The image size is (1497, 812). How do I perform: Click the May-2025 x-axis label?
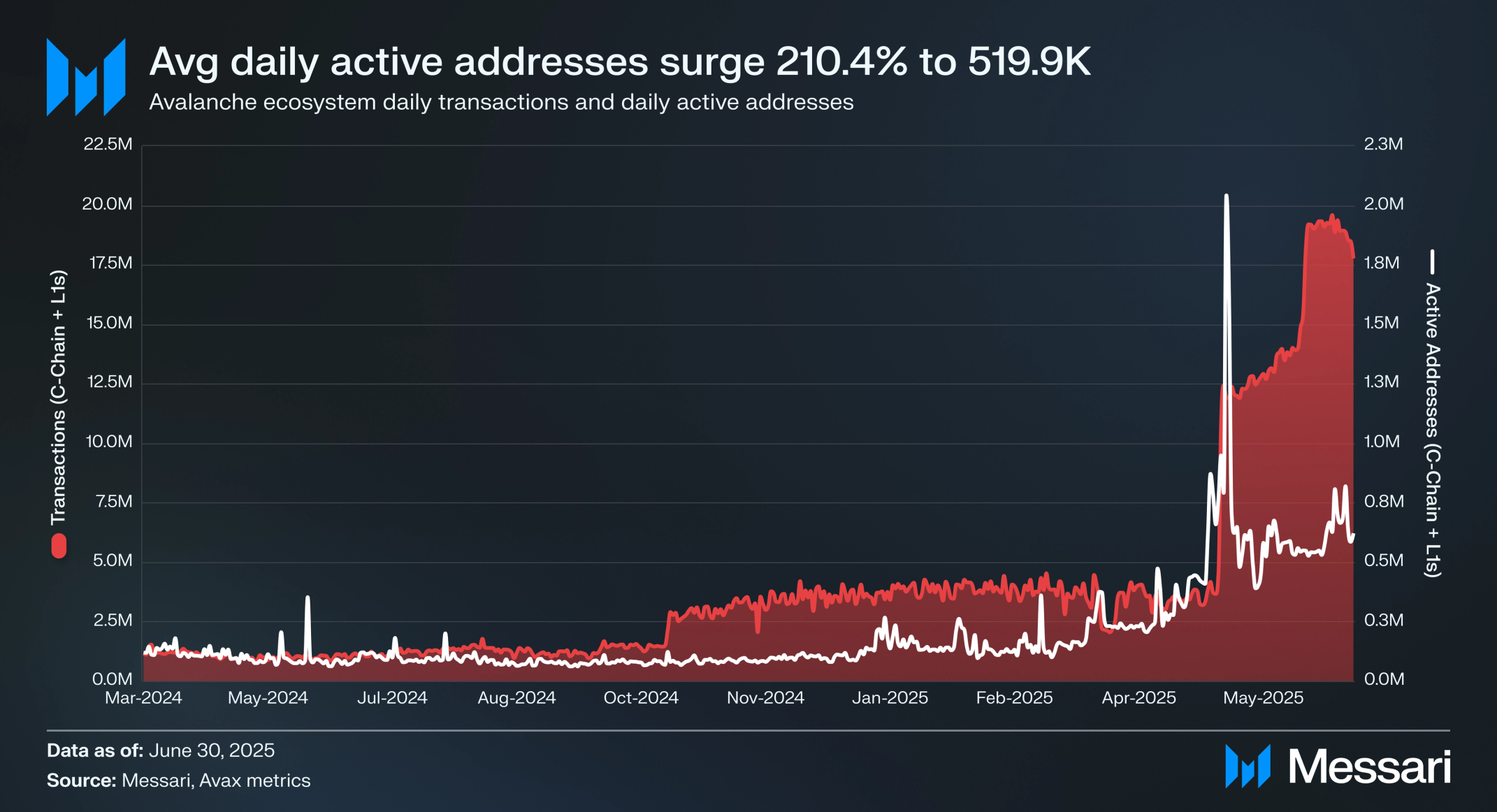click(1263, 697)
